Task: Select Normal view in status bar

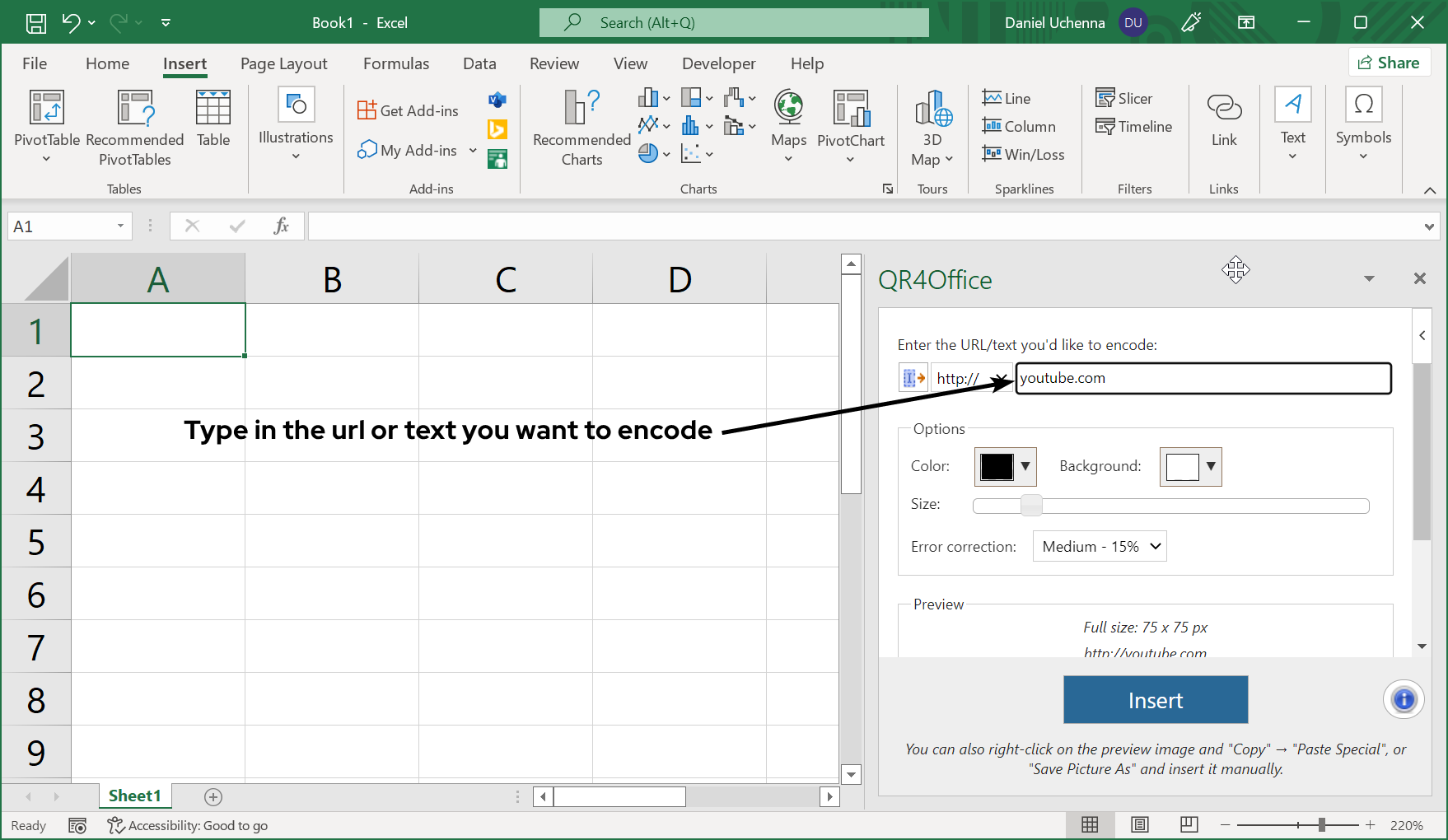Action: 1090,825
